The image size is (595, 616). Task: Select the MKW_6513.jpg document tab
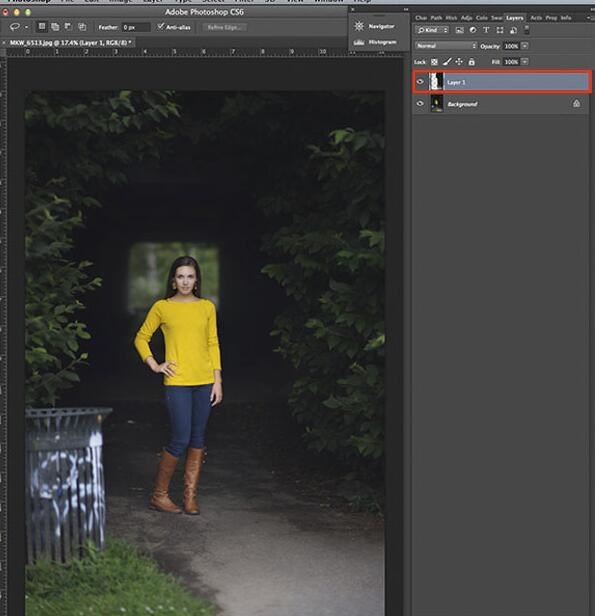pyautogui.click(x=71, y=42)
